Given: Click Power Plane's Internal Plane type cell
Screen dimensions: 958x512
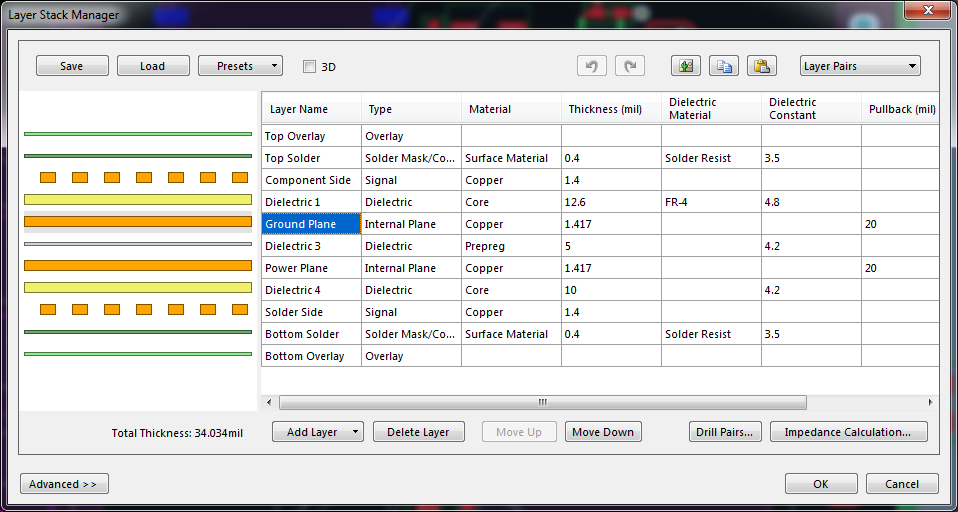Looking at the screenshot, I should [x=411, y=268].
